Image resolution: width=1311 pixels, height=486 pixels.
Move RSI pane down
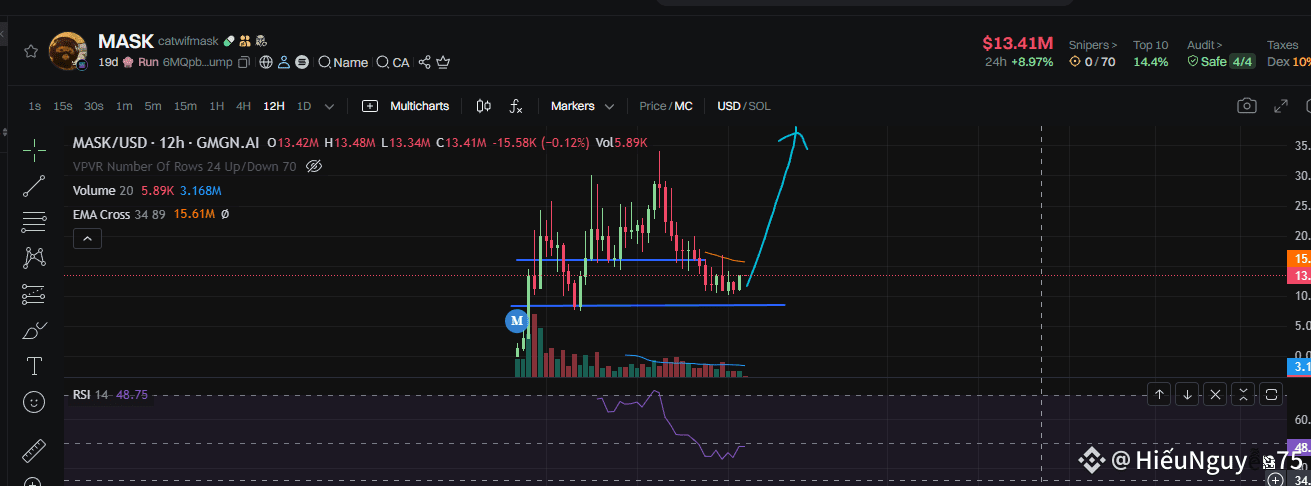[1186, 394]
